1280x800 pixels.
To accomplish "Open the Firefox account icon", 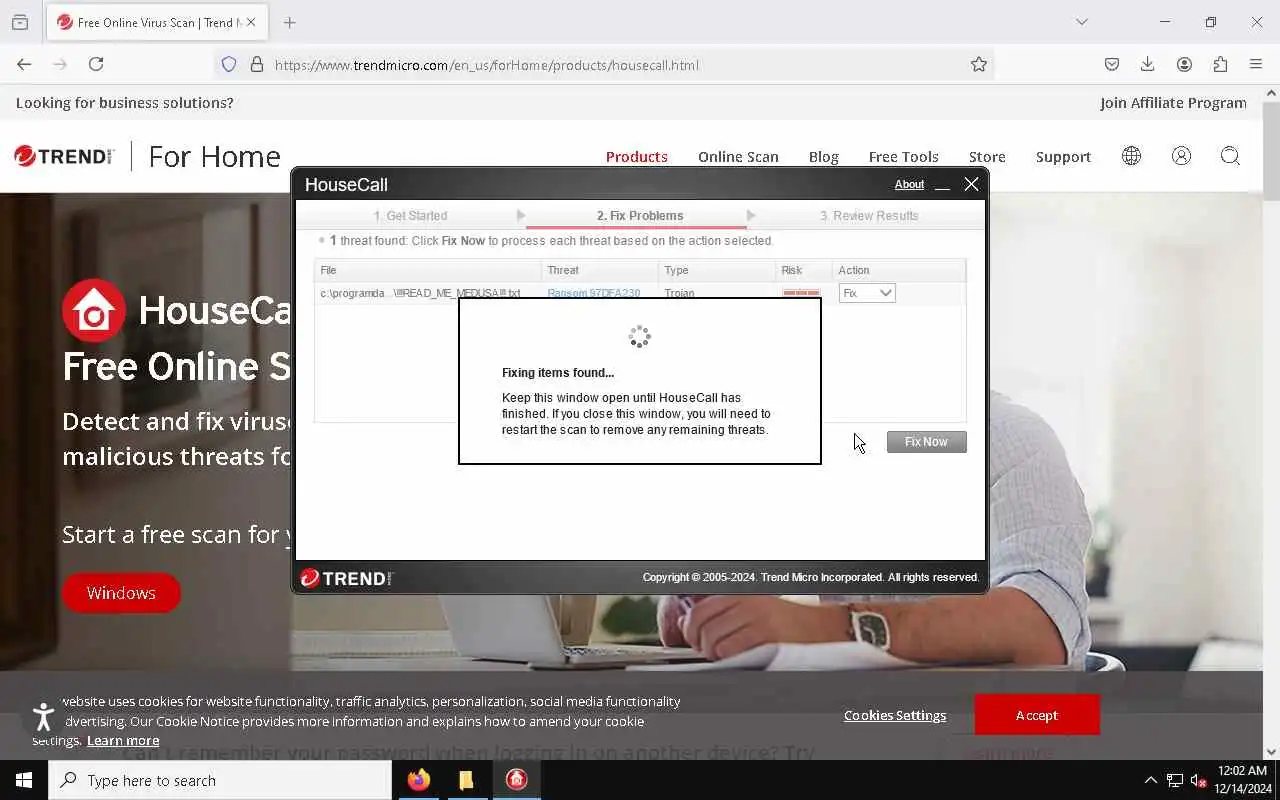I will point(1184,64).
